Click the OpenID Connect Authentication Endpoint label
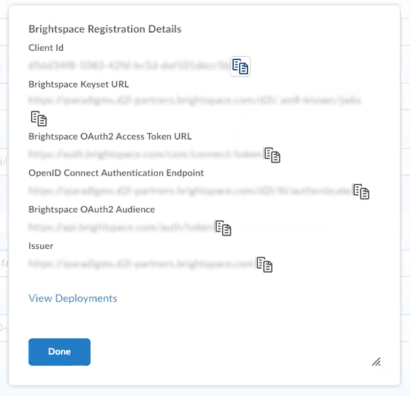 point(116,173)
